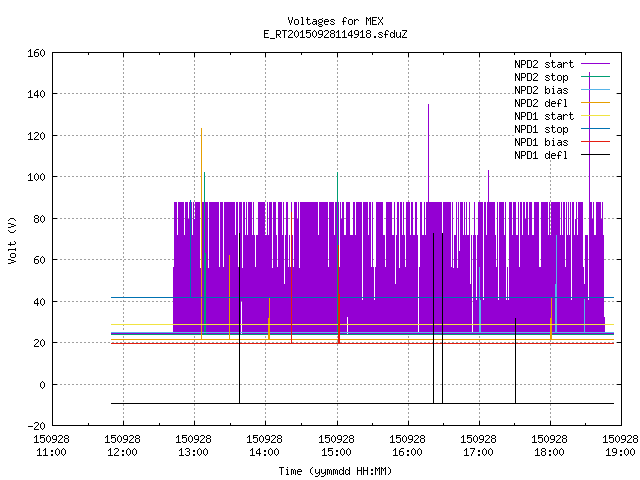This screenshot has width=640, height=480.
Task: Click the 12:00 time axis label
Action: (x=122, y=452)
